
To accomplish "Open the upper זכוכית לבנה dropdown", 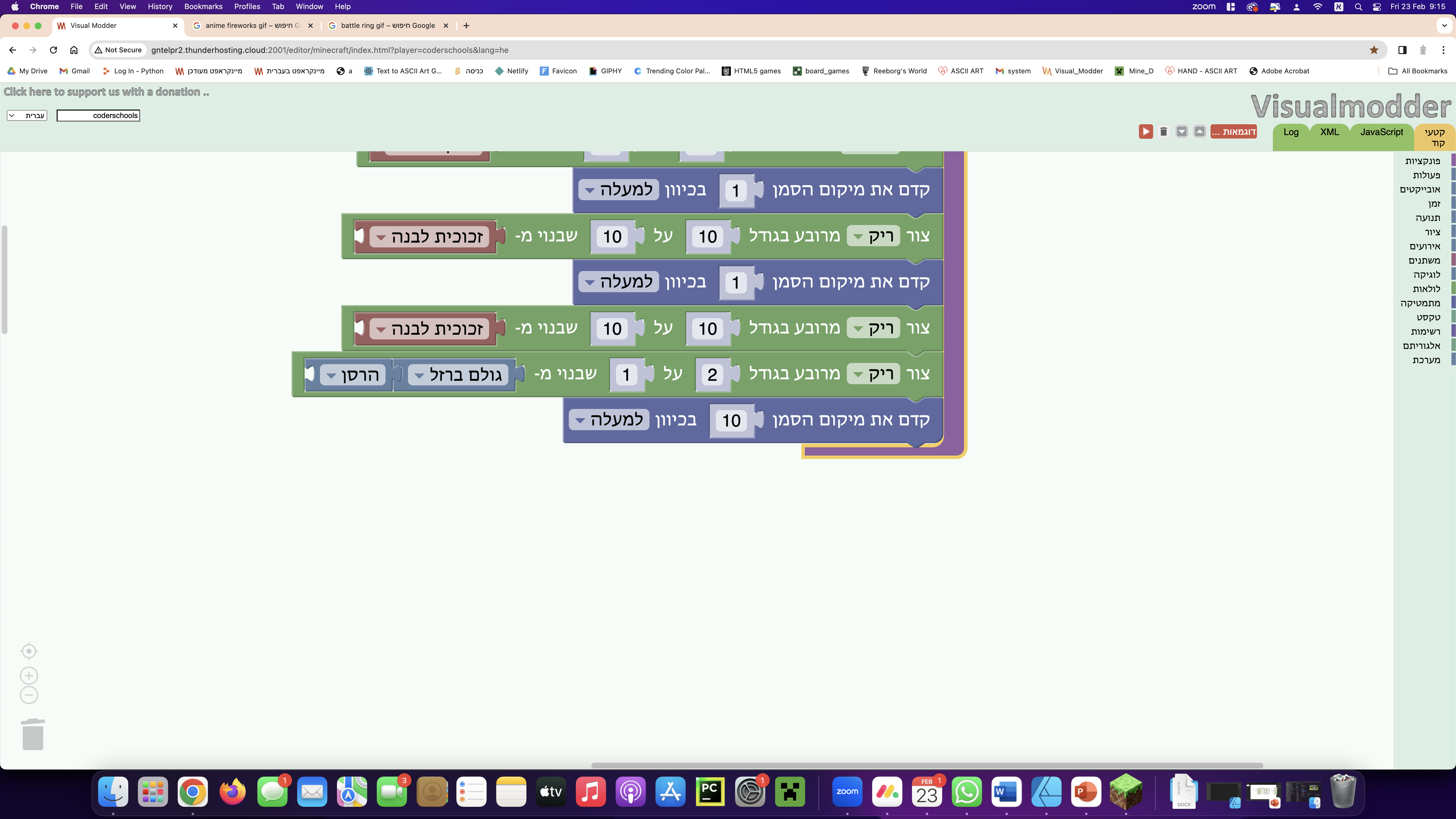I will coord(430,236).
